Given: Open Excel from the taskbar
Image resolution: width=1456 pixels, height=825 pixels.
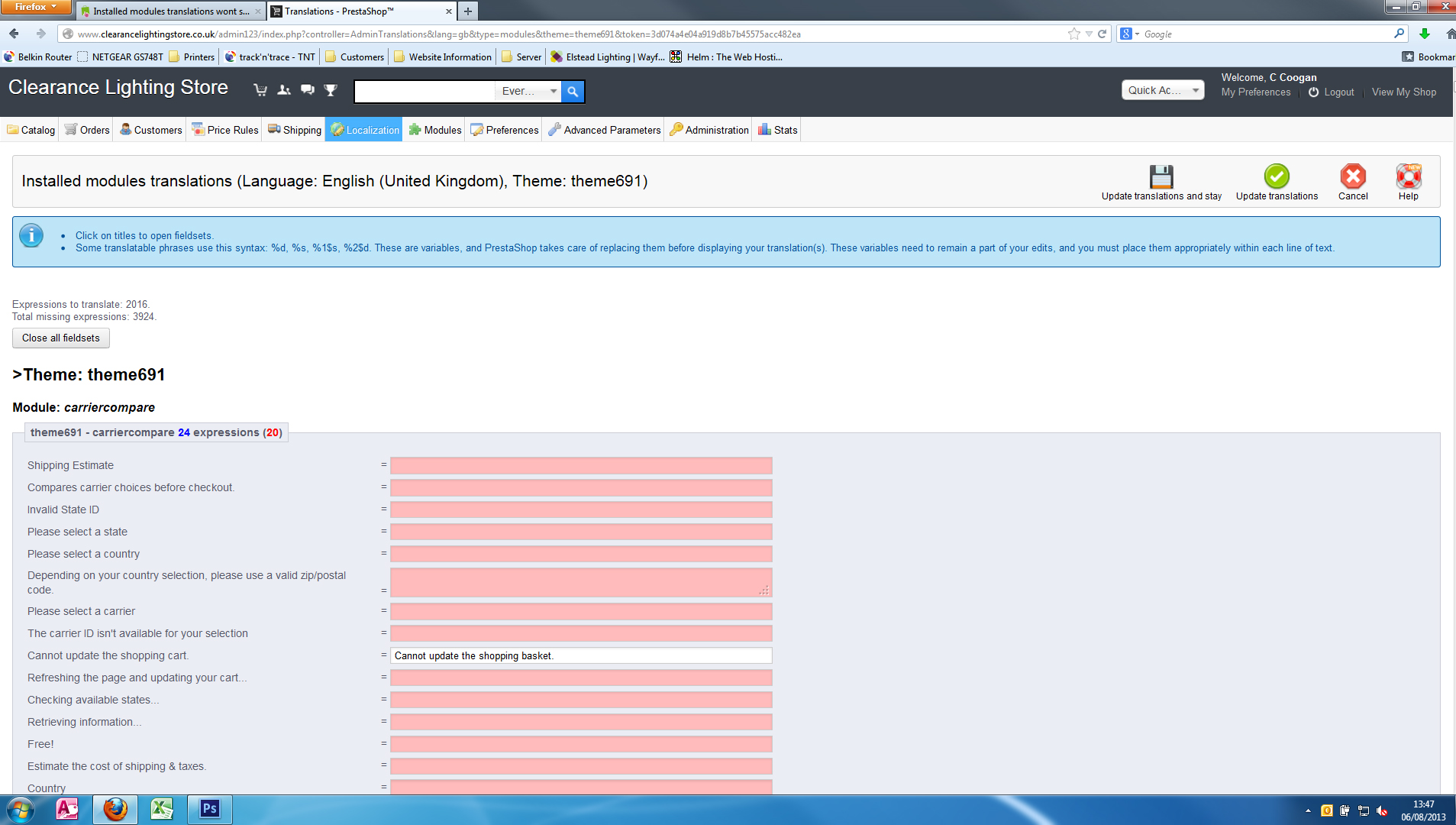Looking at the screenshot, I should click(162, 809).
